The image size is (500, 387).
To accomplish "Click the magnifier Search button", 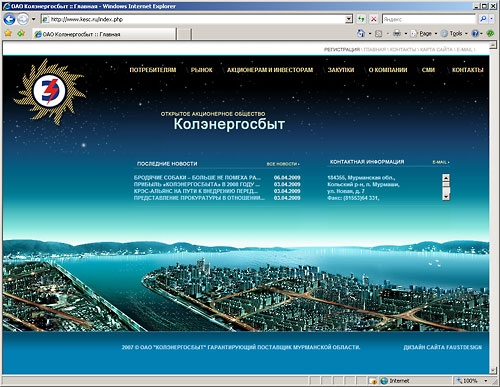I will click(x=483, y=19).
